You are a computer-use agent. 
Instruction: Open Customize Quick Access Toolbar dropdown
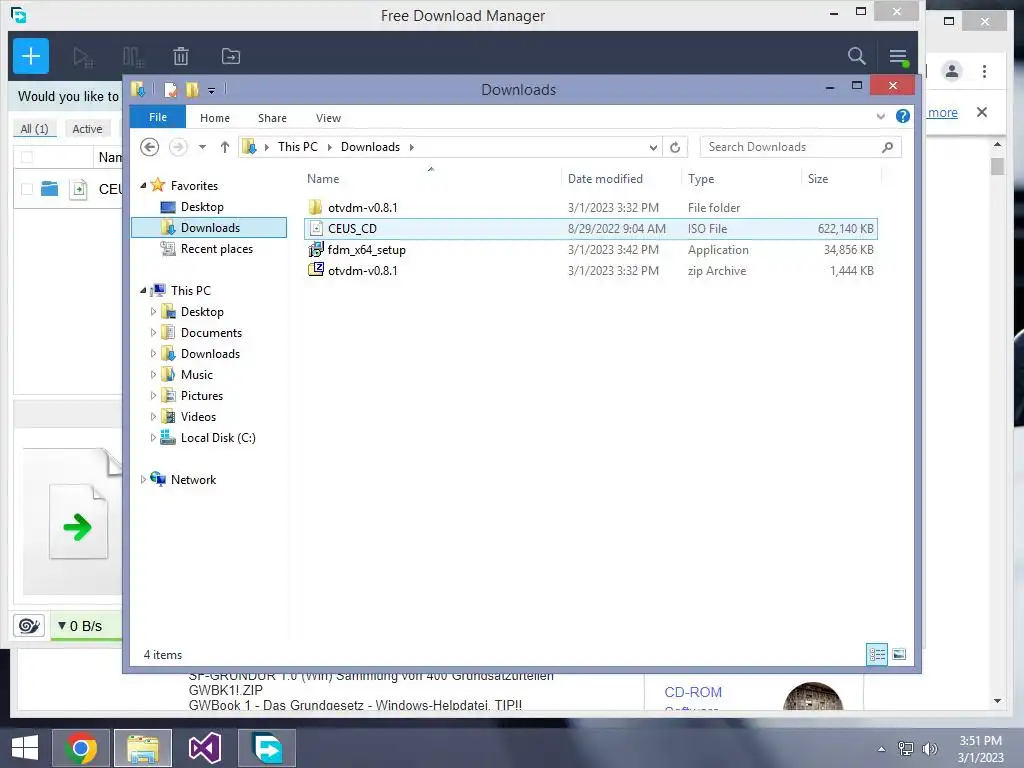coord(212,91)
